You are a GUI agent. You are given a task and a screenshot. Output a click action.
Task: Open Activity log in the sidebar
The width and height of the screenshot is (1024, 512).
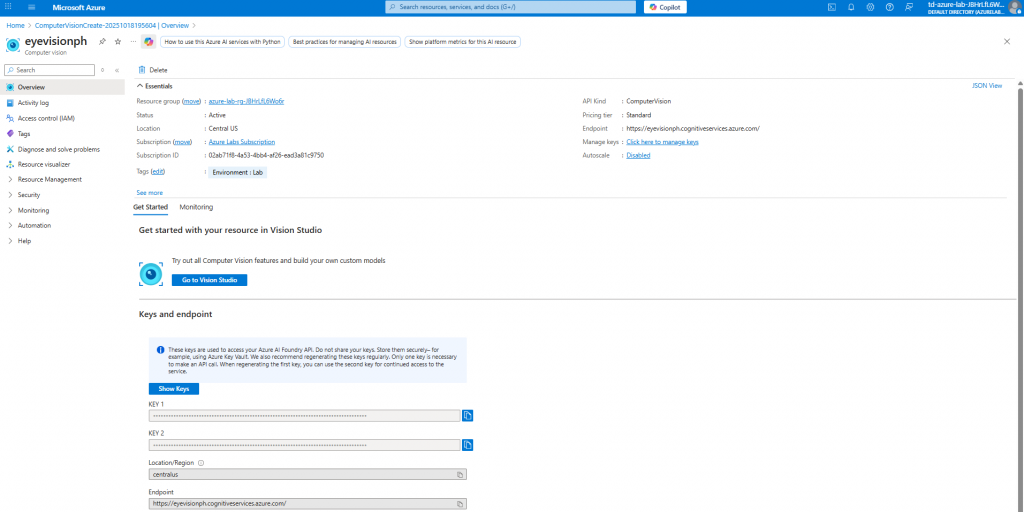coord(33,102)
